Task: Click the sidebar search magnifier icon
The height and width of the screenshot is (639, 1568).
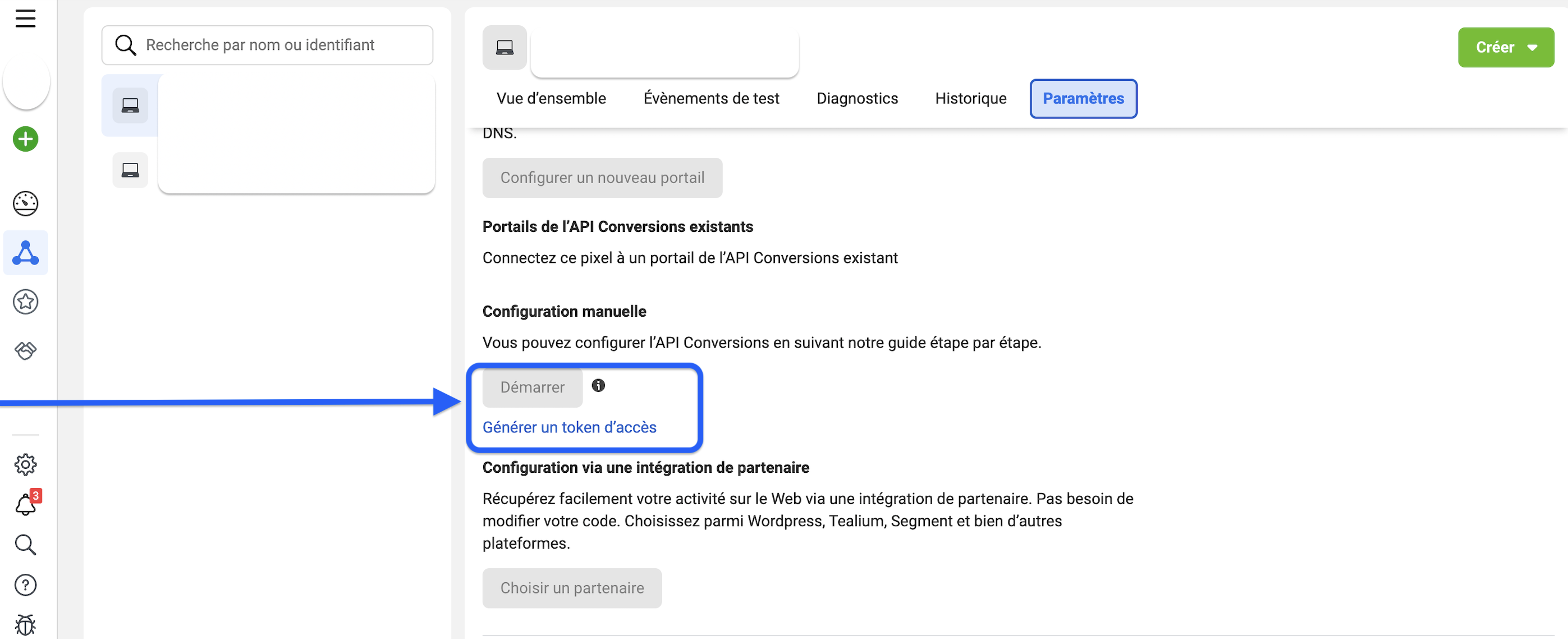Action: tap(26, 545)
